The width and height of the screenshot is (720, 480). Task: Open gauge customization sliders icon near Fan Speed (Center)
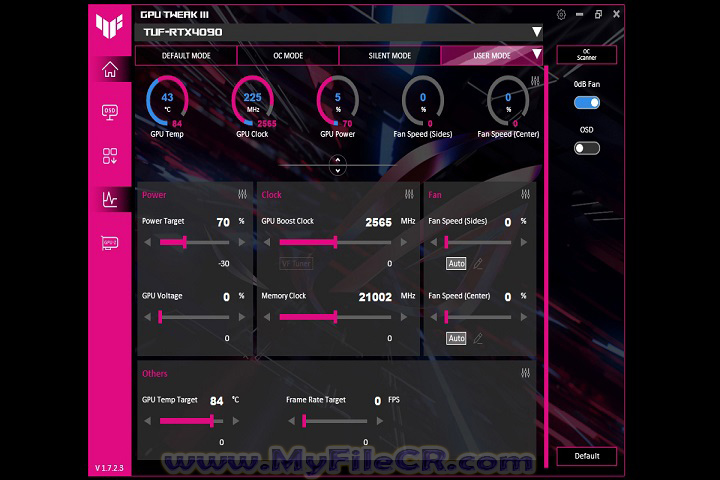(x=535, y=81)
